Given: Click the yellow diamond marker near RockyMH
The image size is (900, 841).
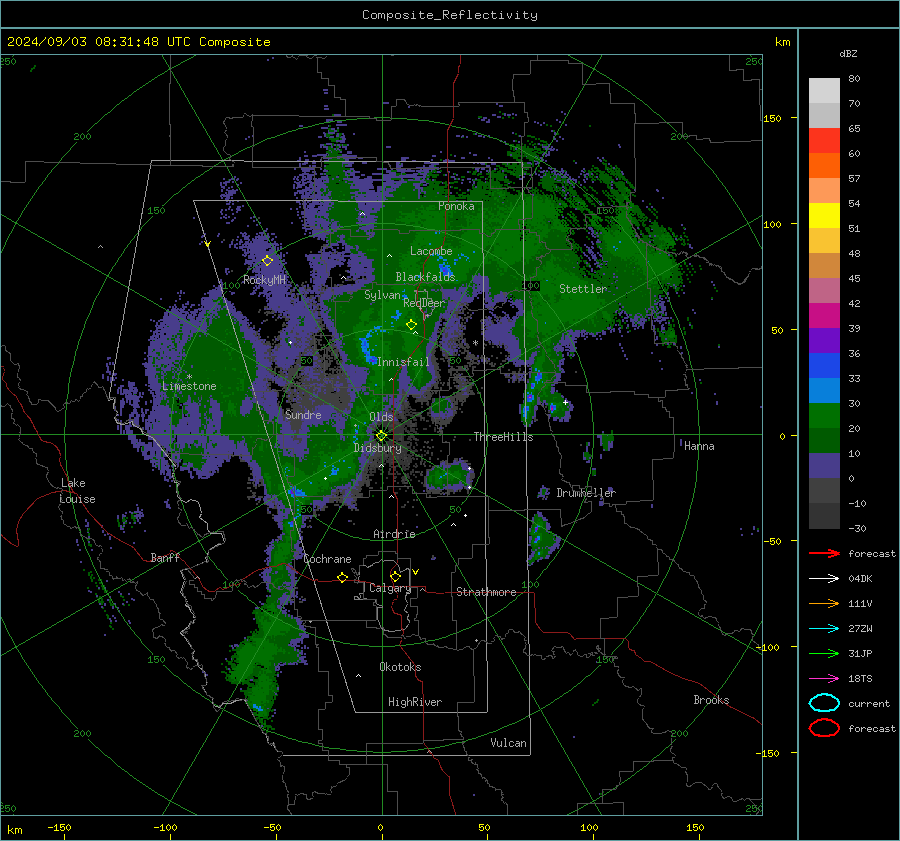Looking at the screenshot, I should tap(267, 261).
